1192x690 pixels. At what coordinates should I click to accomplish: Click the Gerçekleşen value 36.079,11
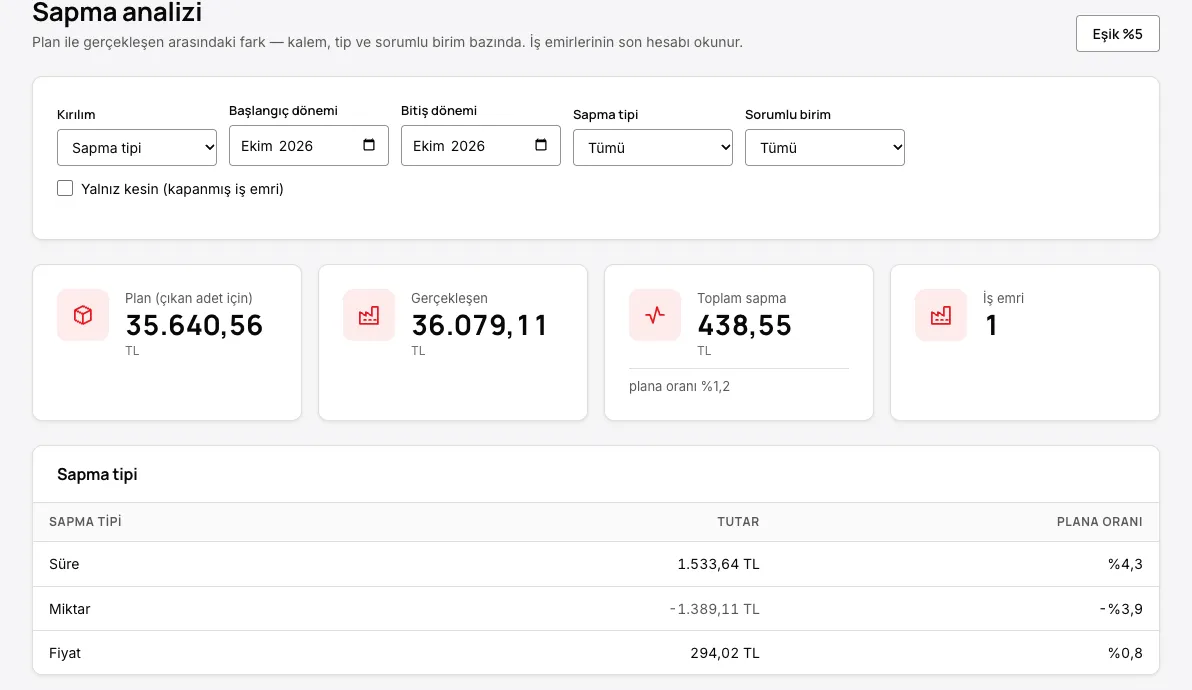(479, 325)
